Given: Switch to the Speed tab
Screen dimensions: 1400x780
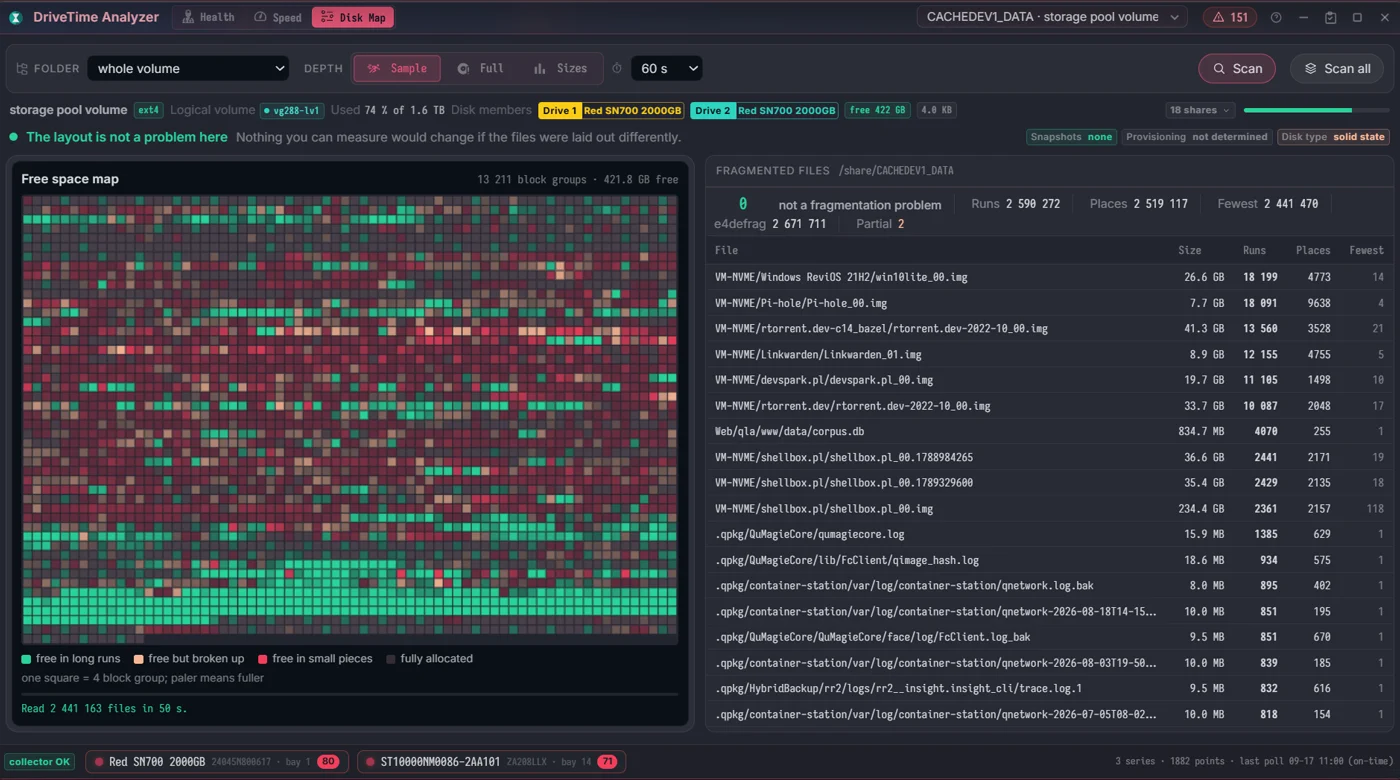Looking at the screenshot, I should (x=277, y=17).
